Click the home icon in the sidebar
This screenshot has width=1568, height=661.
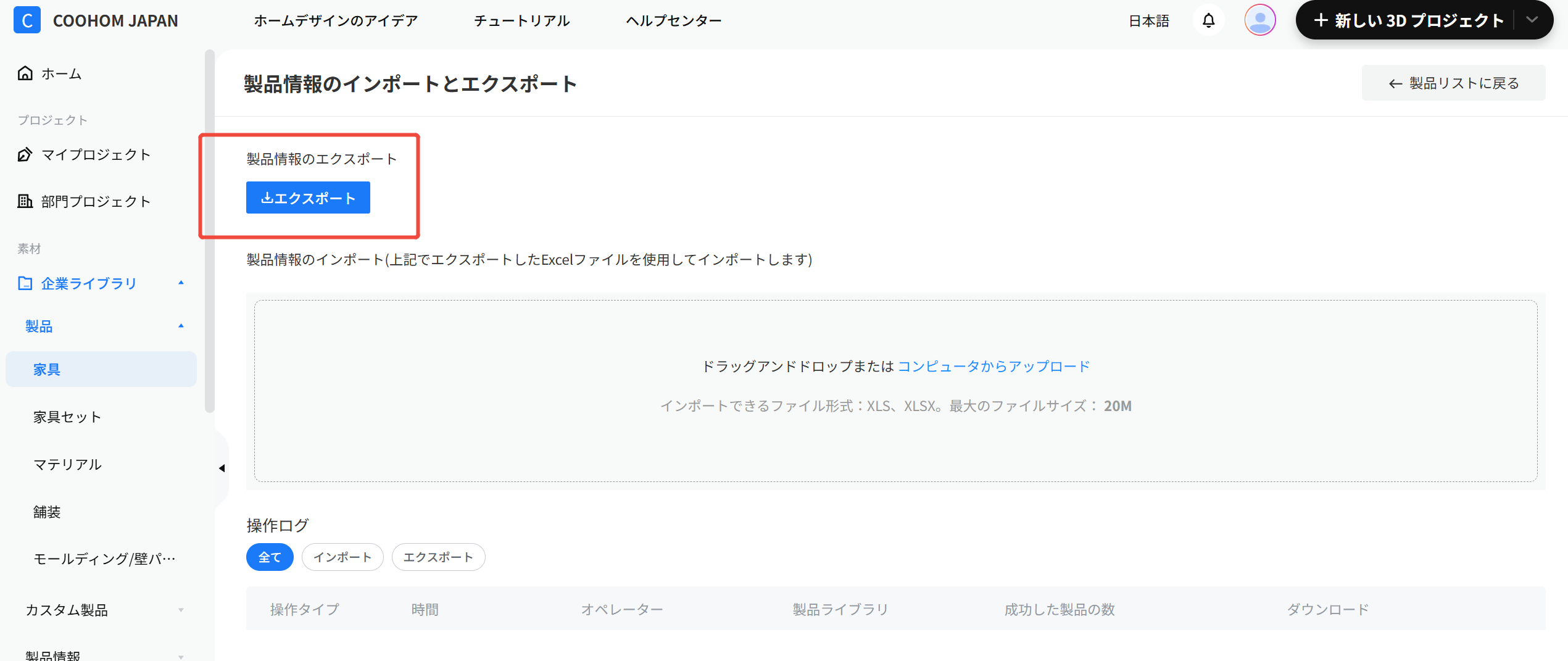click(x=25, y=73)
